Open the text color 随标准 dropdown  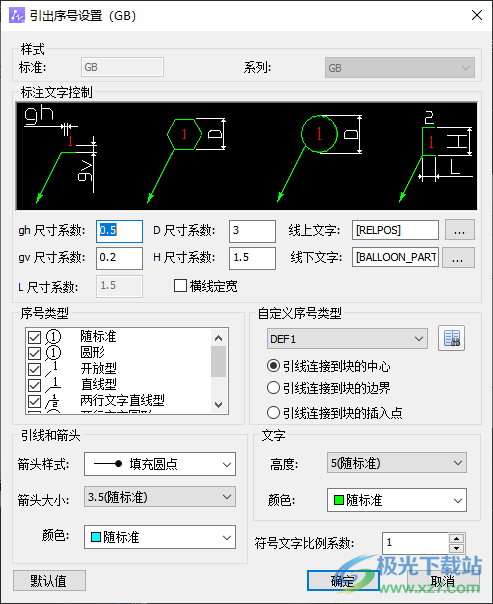pos(397,500)
